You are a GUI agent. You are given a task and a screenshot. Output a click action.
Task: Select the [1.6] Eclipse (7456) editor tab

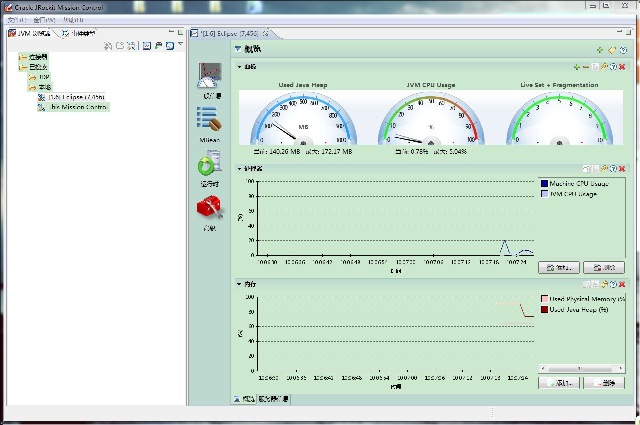[x=229, y=33]
